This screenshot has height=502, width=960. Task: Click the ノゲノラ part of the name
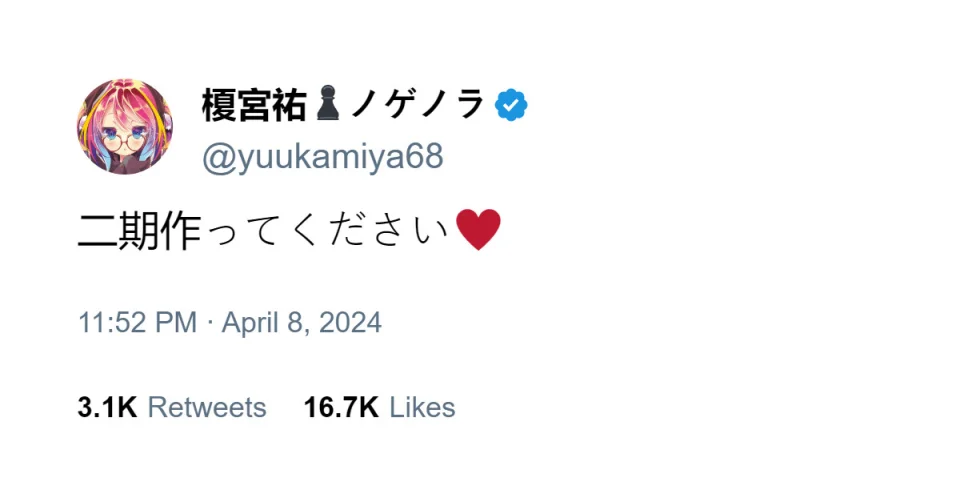[x=418, y=105]
